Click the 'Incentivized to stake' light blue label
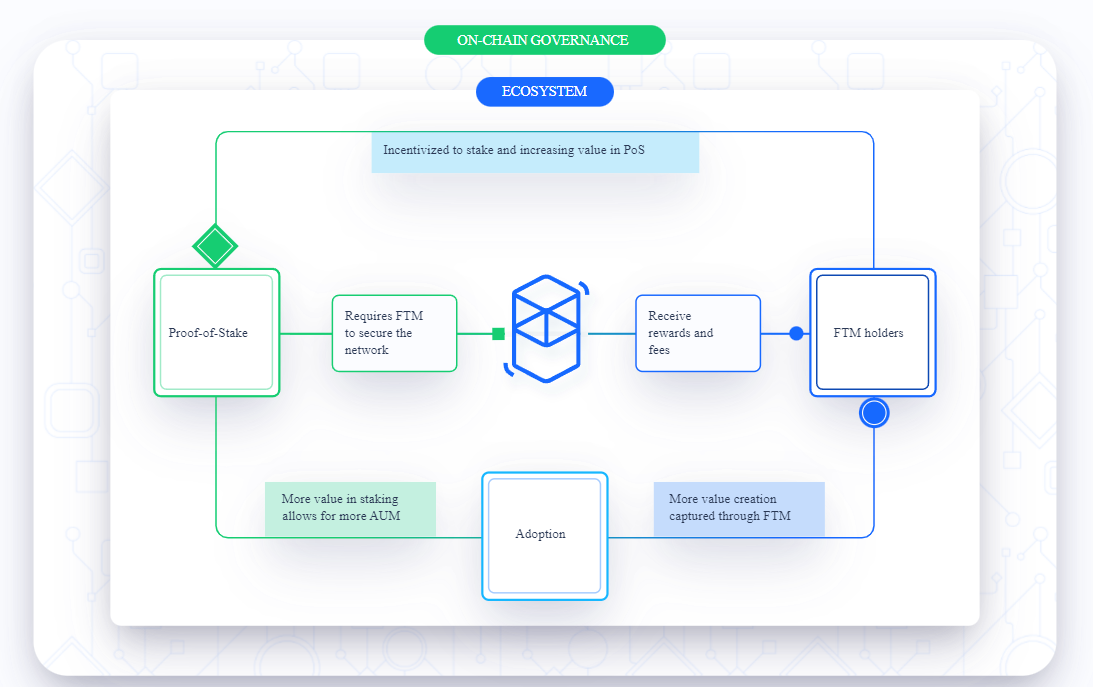 coord(534,151)
